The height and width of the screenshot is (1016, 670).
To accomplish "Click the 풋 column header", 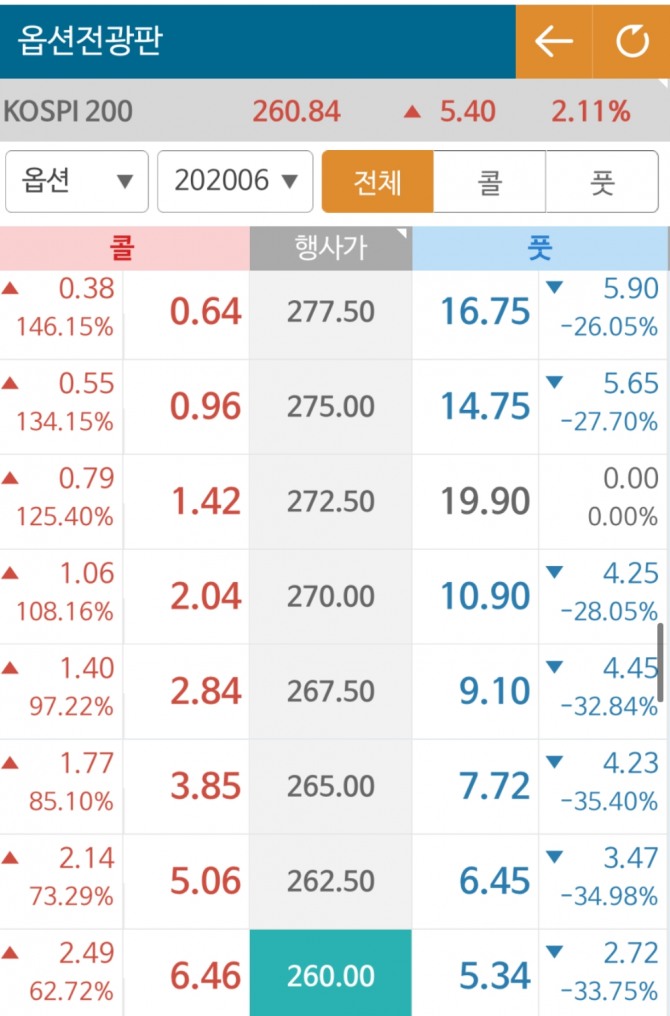I will pos(540,249).
